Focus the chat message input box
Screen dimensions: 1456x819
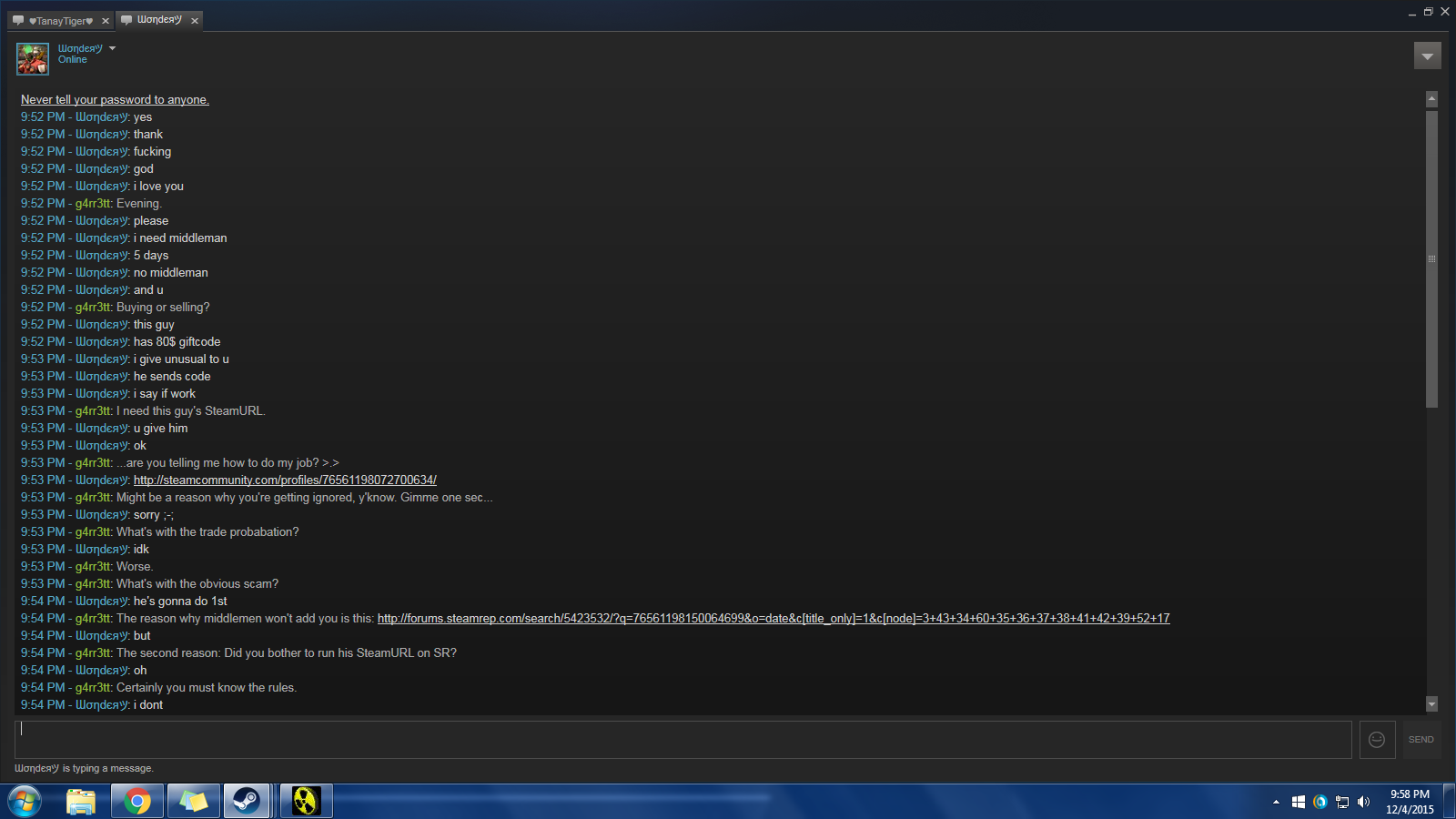click(x=682, y=740)
